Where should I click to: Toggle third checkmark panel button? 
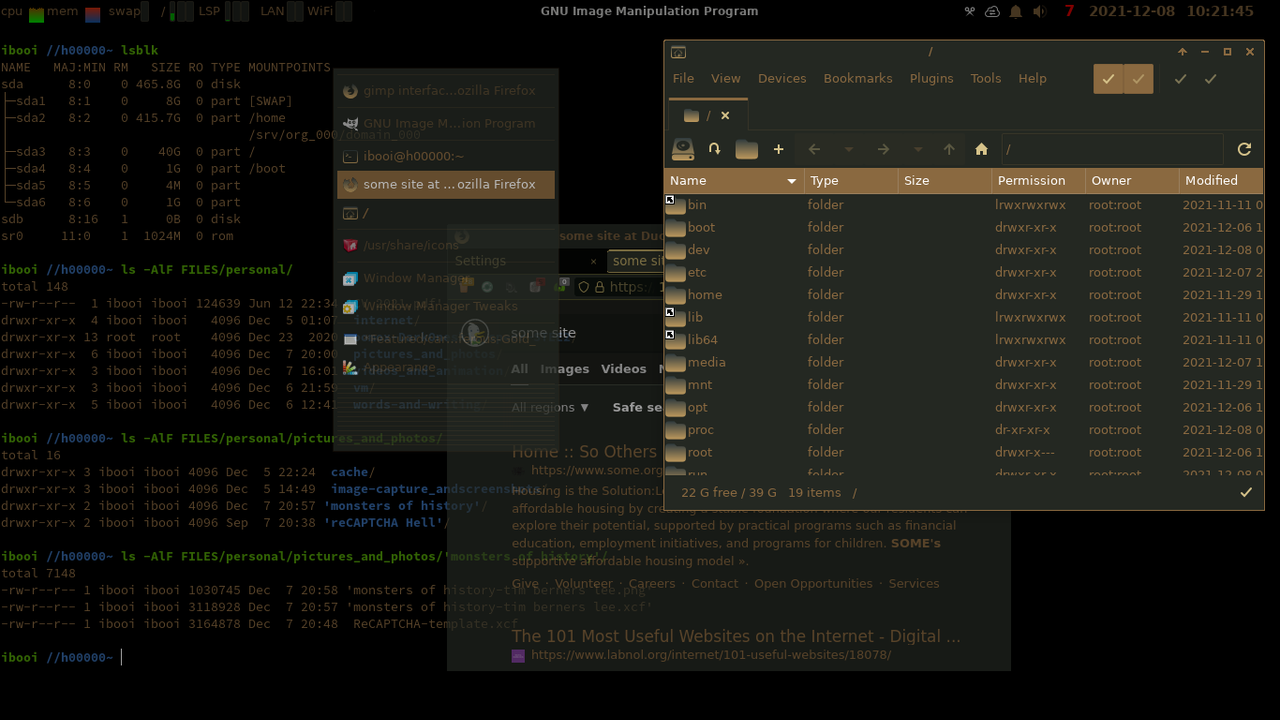(x=1180, y=79)
